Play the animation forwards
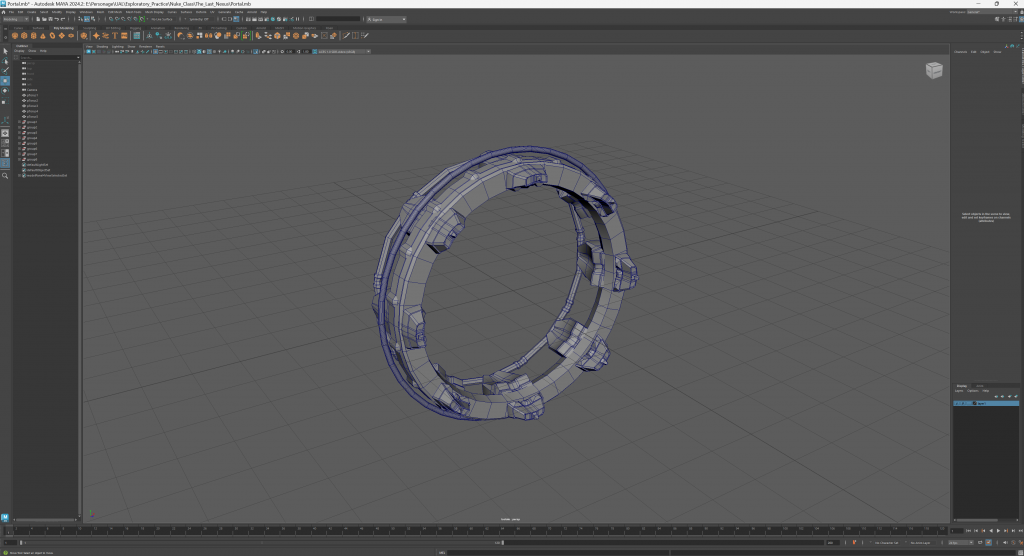The width and height of the screenshot is (1024, 556). point(999,531)
